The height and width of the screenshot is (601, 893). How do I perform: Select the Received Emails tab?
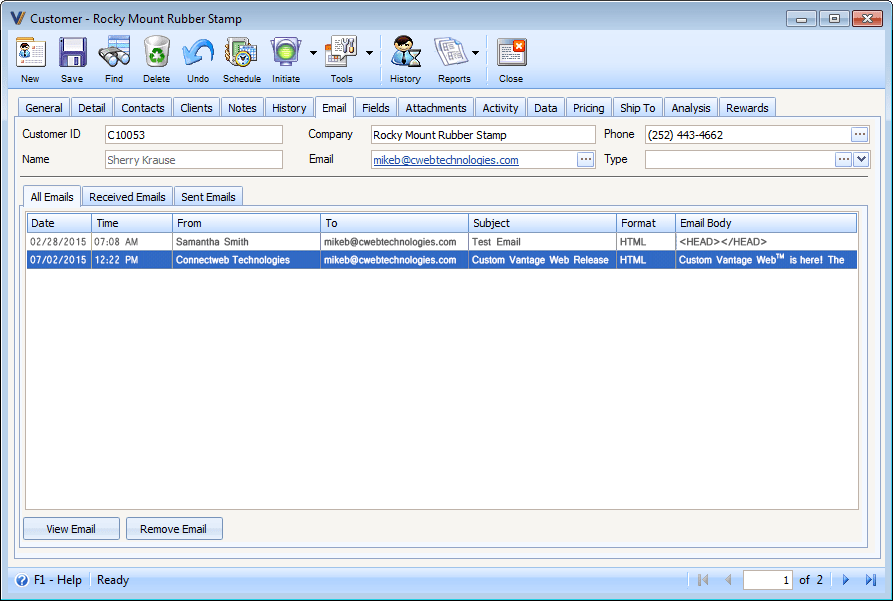[x=126, y=196]
